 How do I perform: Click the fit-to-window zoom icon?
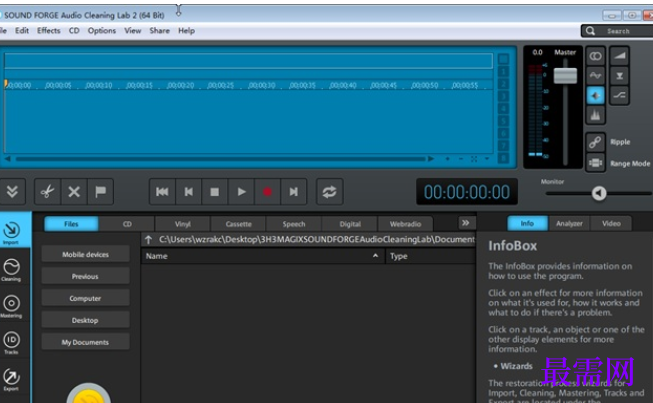[x=474, y=159]
